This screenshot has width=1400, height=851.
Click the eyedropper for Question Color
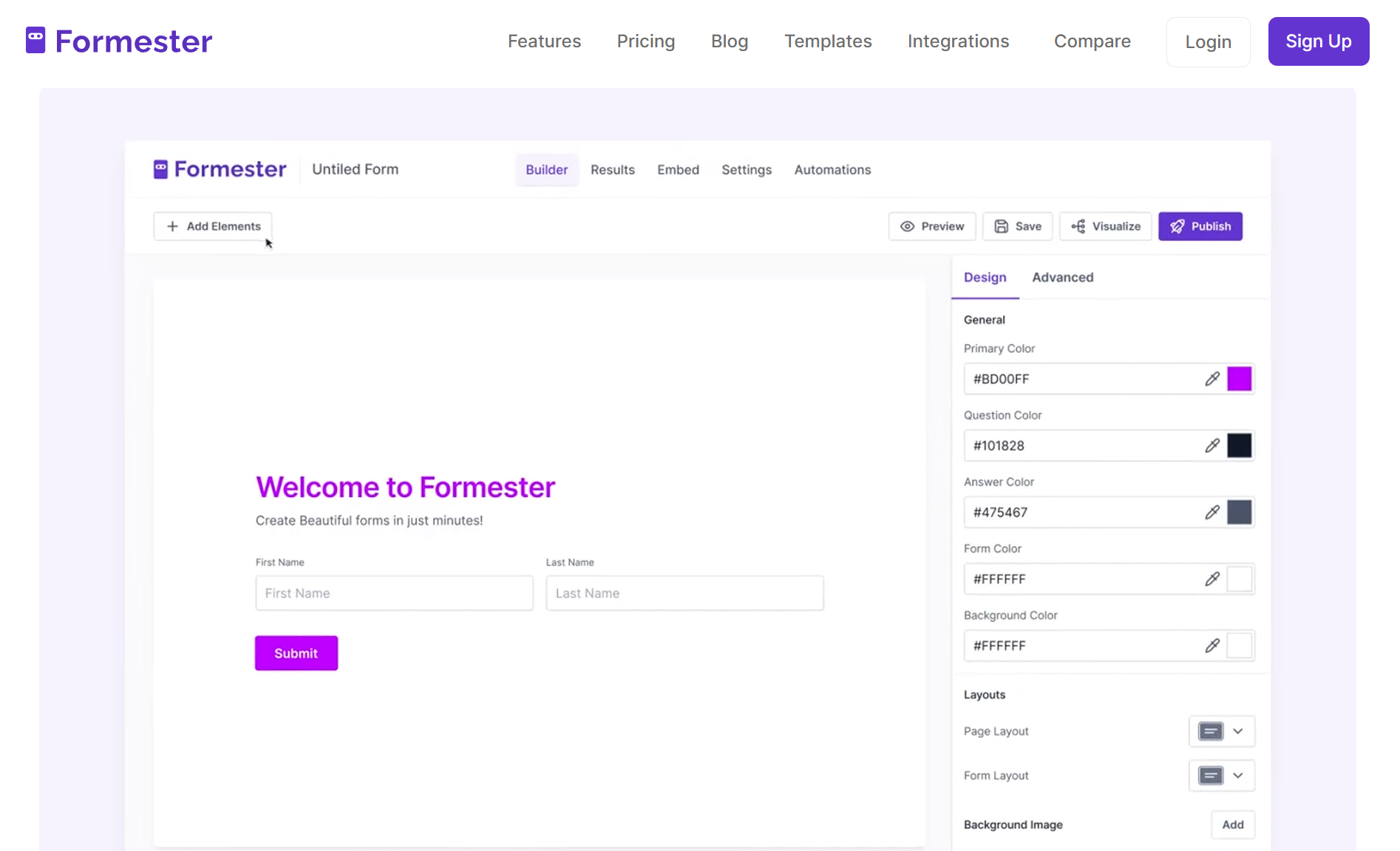pyautogui.click(x=1212, y=445)
